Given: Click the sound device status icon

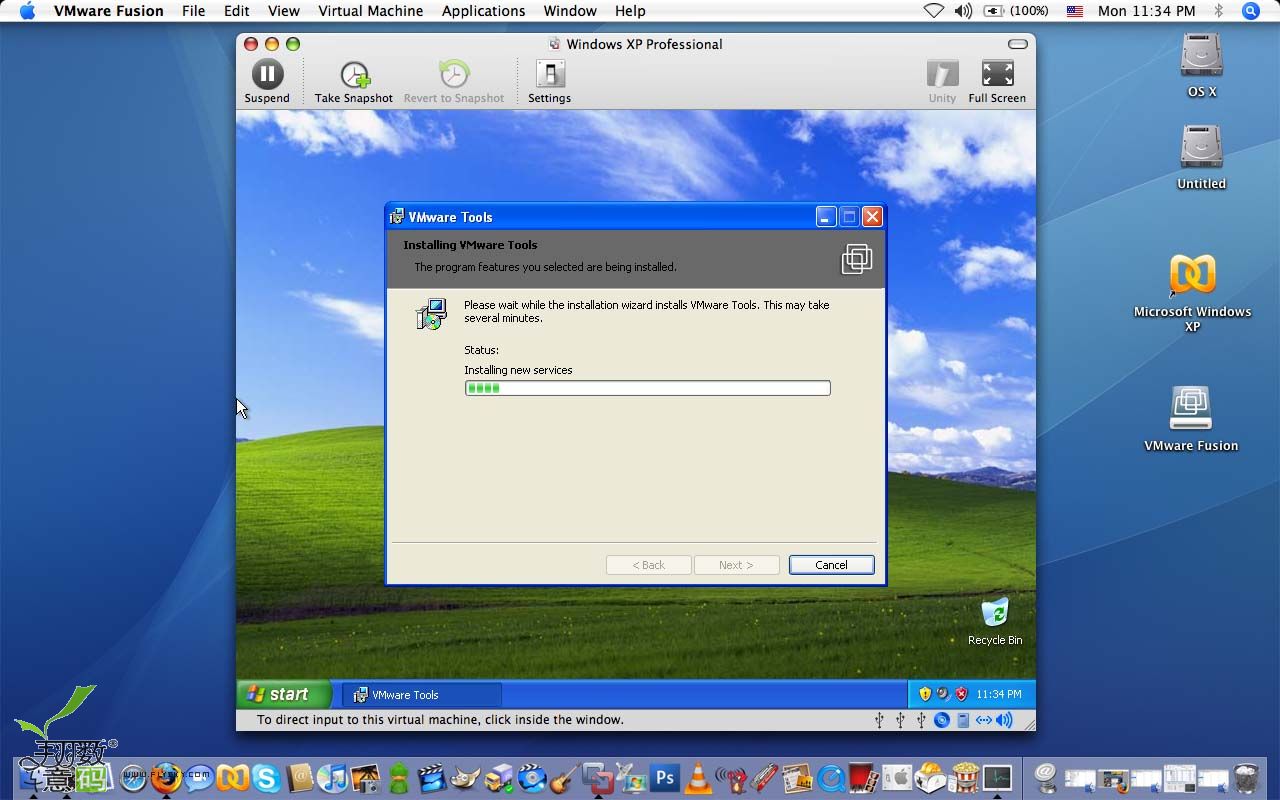Looking at the screenshot, I should [x=1004, y=720].
